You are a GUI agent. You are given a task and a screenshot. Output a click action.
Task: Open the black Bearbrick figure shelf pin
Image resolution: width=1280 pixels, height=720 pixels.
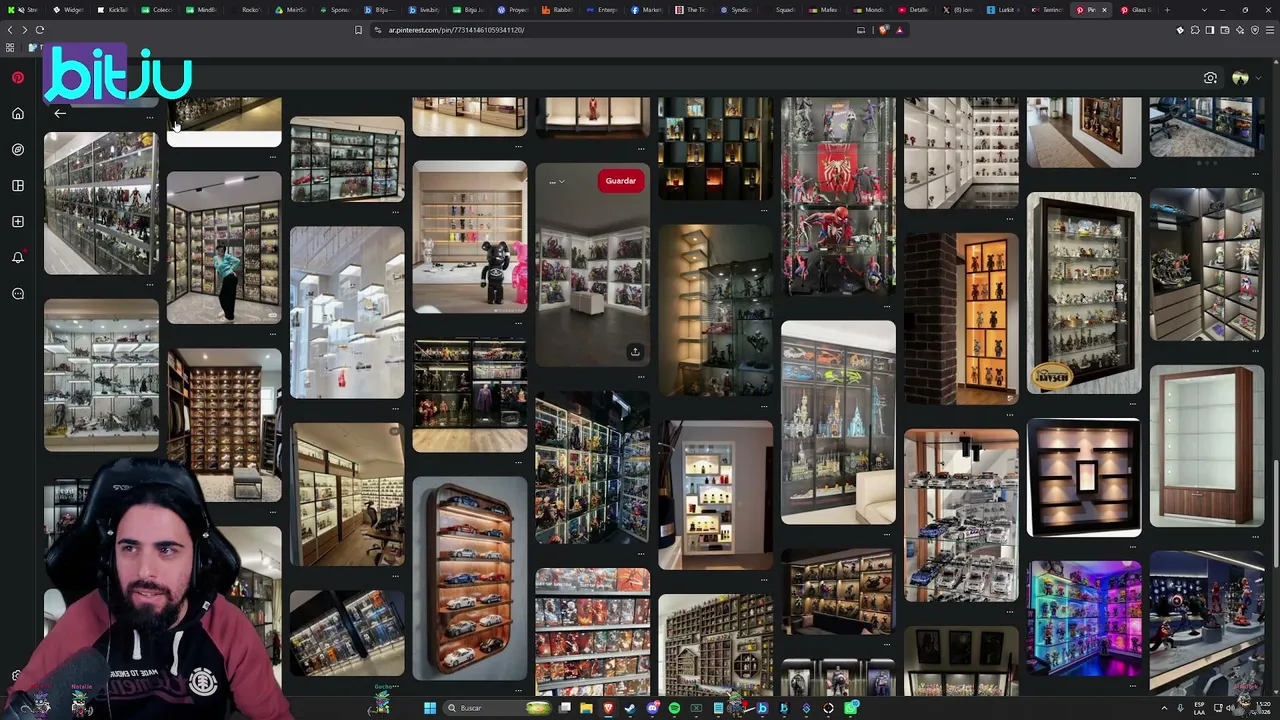click(470, 238)
